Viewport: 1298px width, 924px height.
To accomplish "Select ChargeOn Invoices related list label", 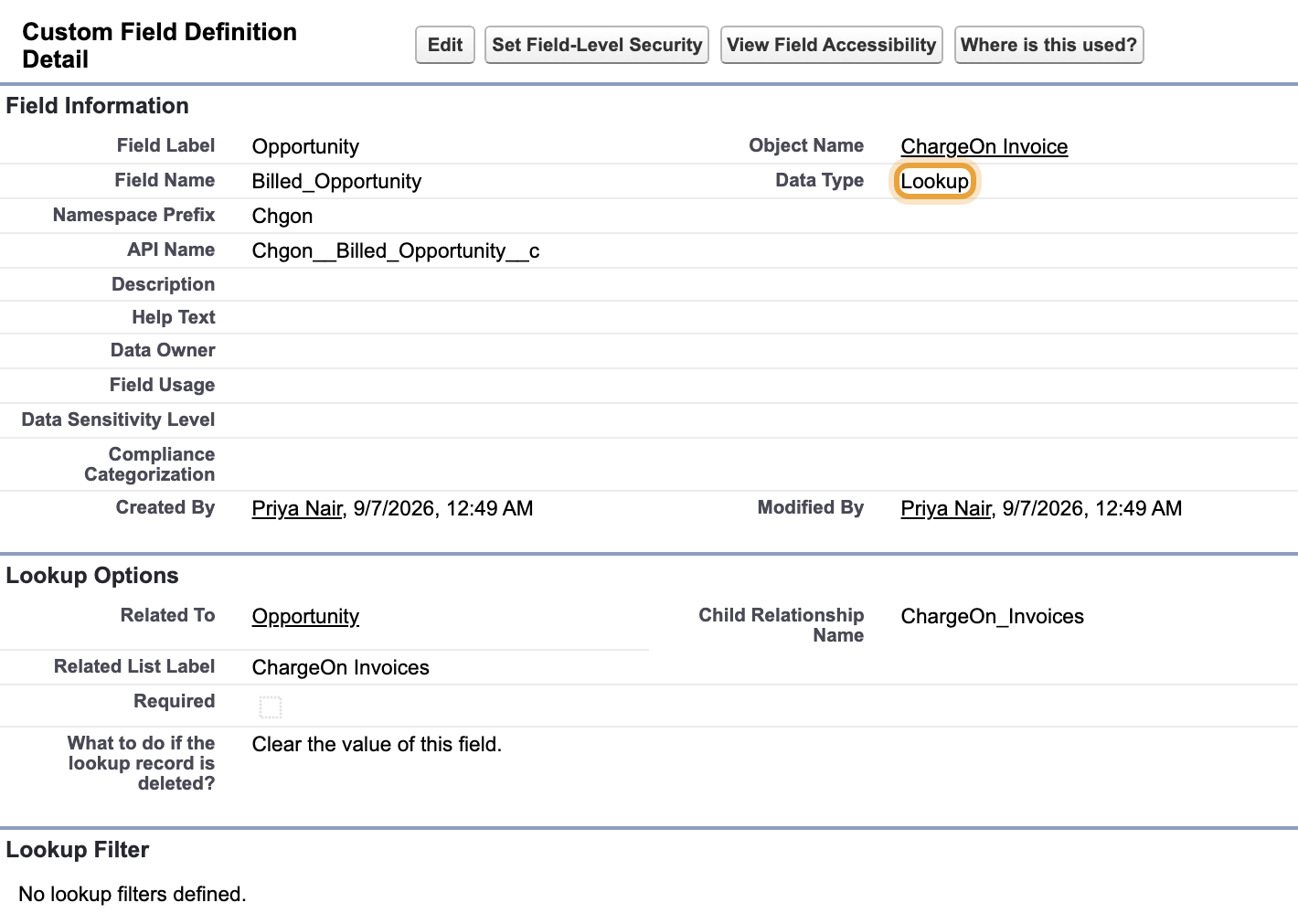I will click(340, 667).
